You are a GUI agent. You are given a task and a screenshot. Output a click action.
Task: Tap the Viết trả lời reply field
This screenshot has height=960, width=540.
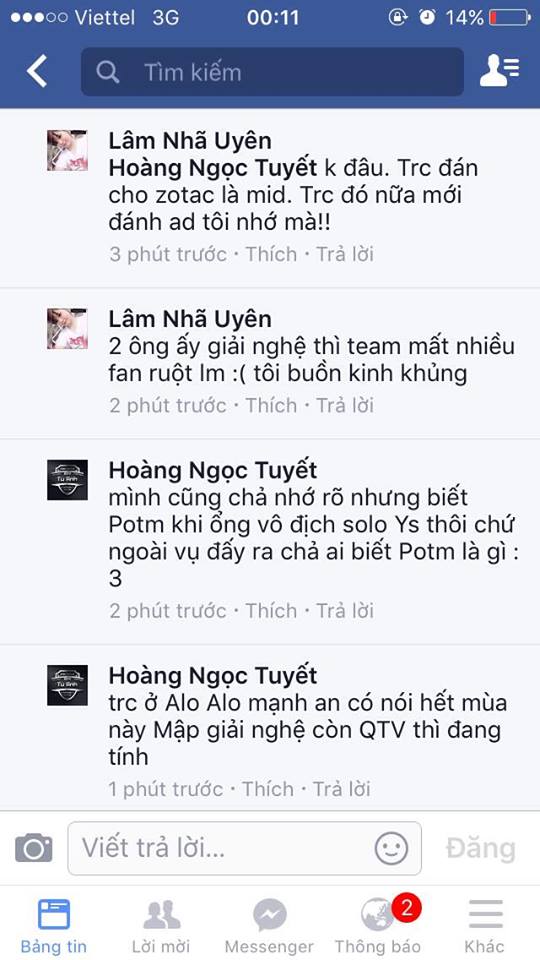(244, 849)
